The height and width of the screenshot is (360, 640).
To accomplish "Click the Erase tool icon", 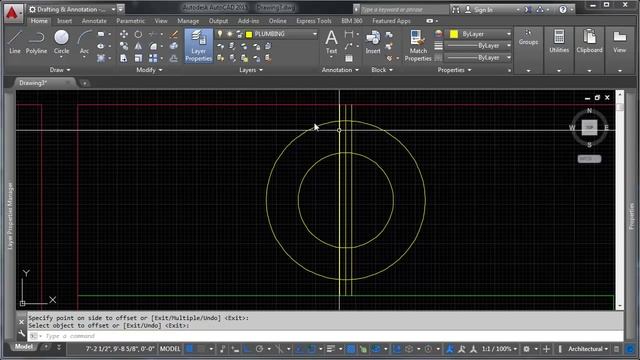I will tap(173, 34).
